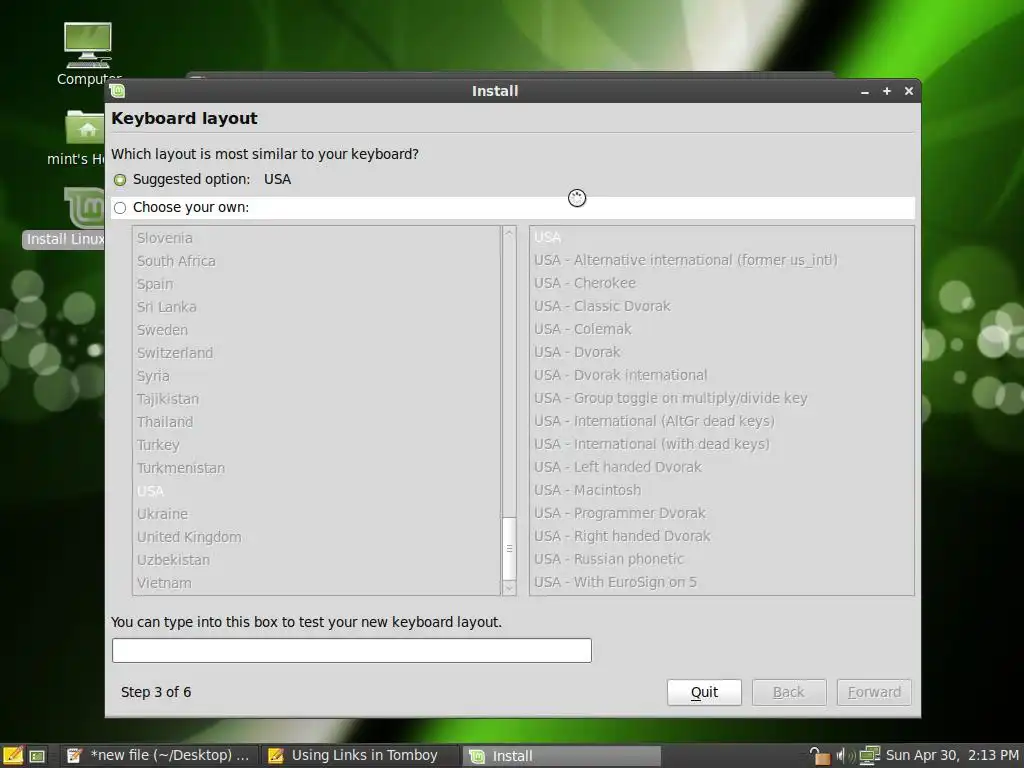Click the keyboard layout test input box

pos(352,650)
